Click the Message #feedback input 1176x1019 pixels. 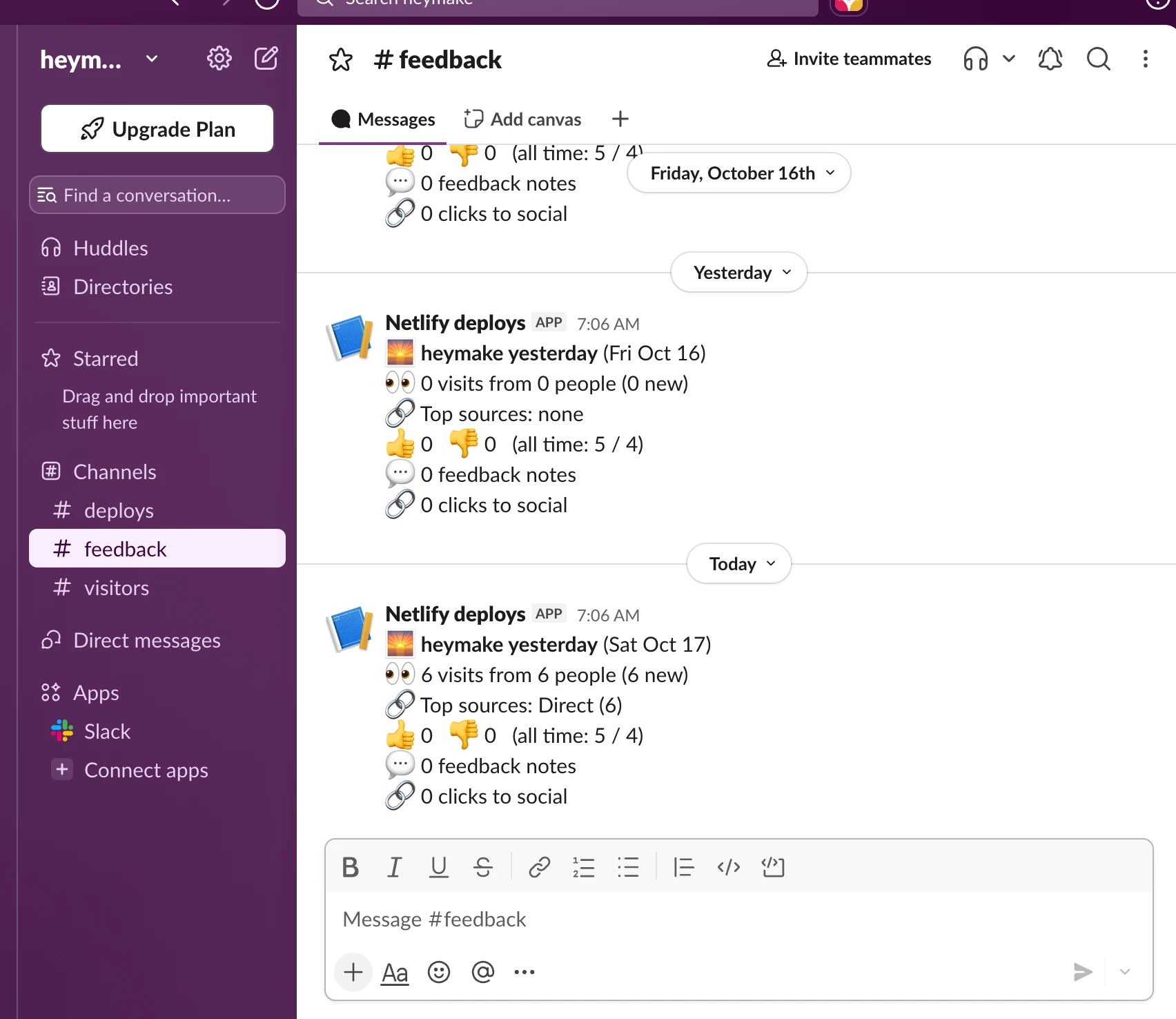pyautogui.click(x=738, y=920)
